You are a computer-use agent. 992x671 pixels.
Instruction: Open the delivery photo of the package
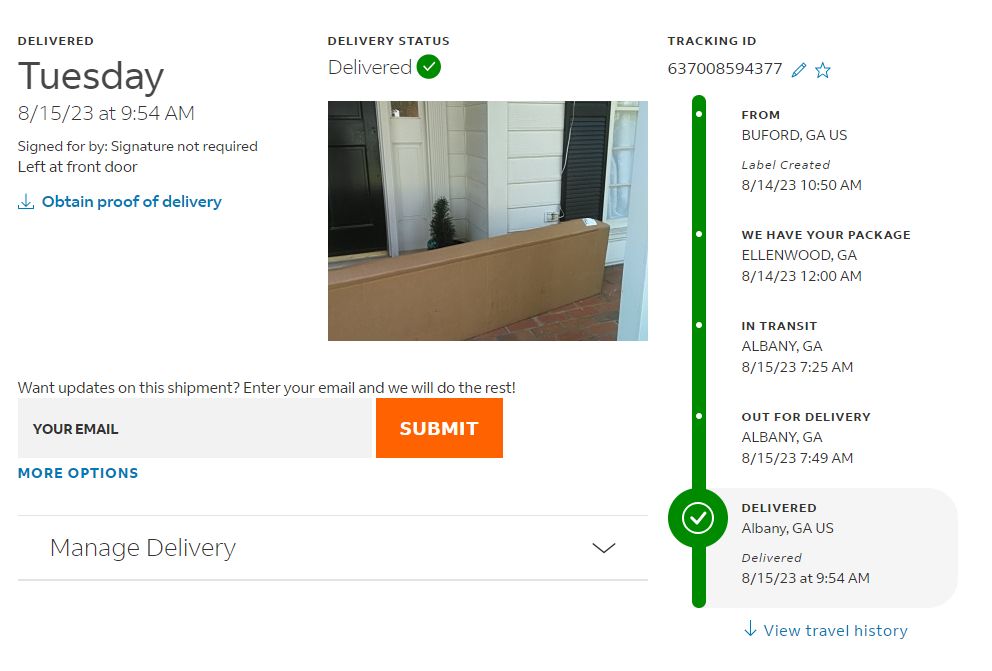(488, 221)
